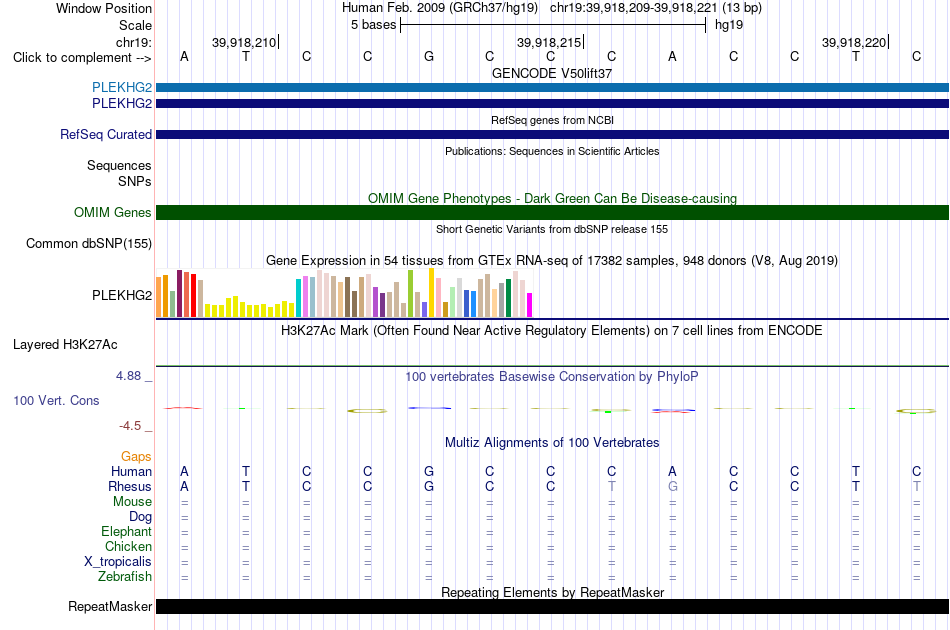This screenshot has height=630, width=950.
Task: Click the OMIM Genes track label
Action: tap(113, 213)
